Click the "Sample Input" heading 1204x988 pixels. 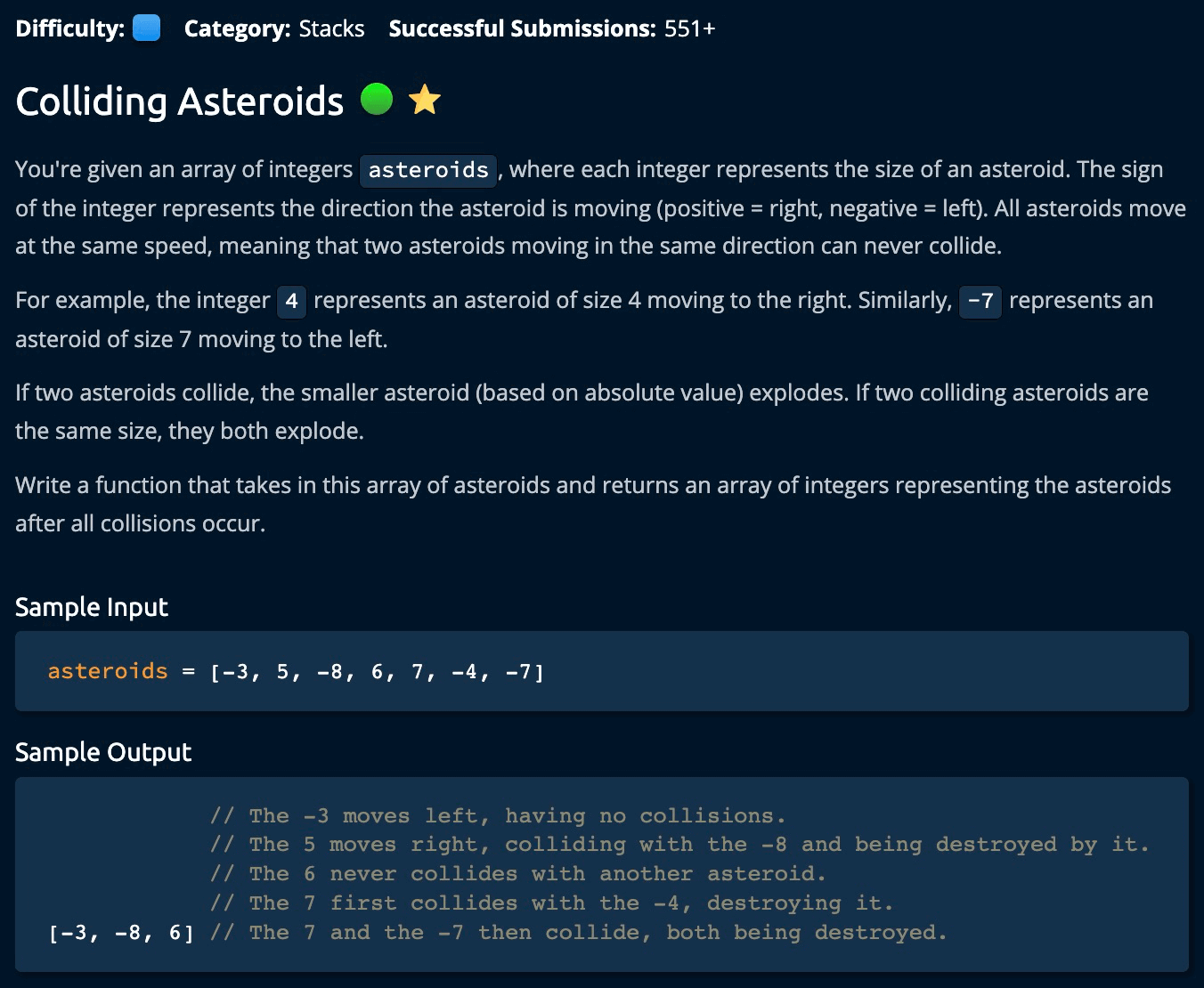coord(92,607)
